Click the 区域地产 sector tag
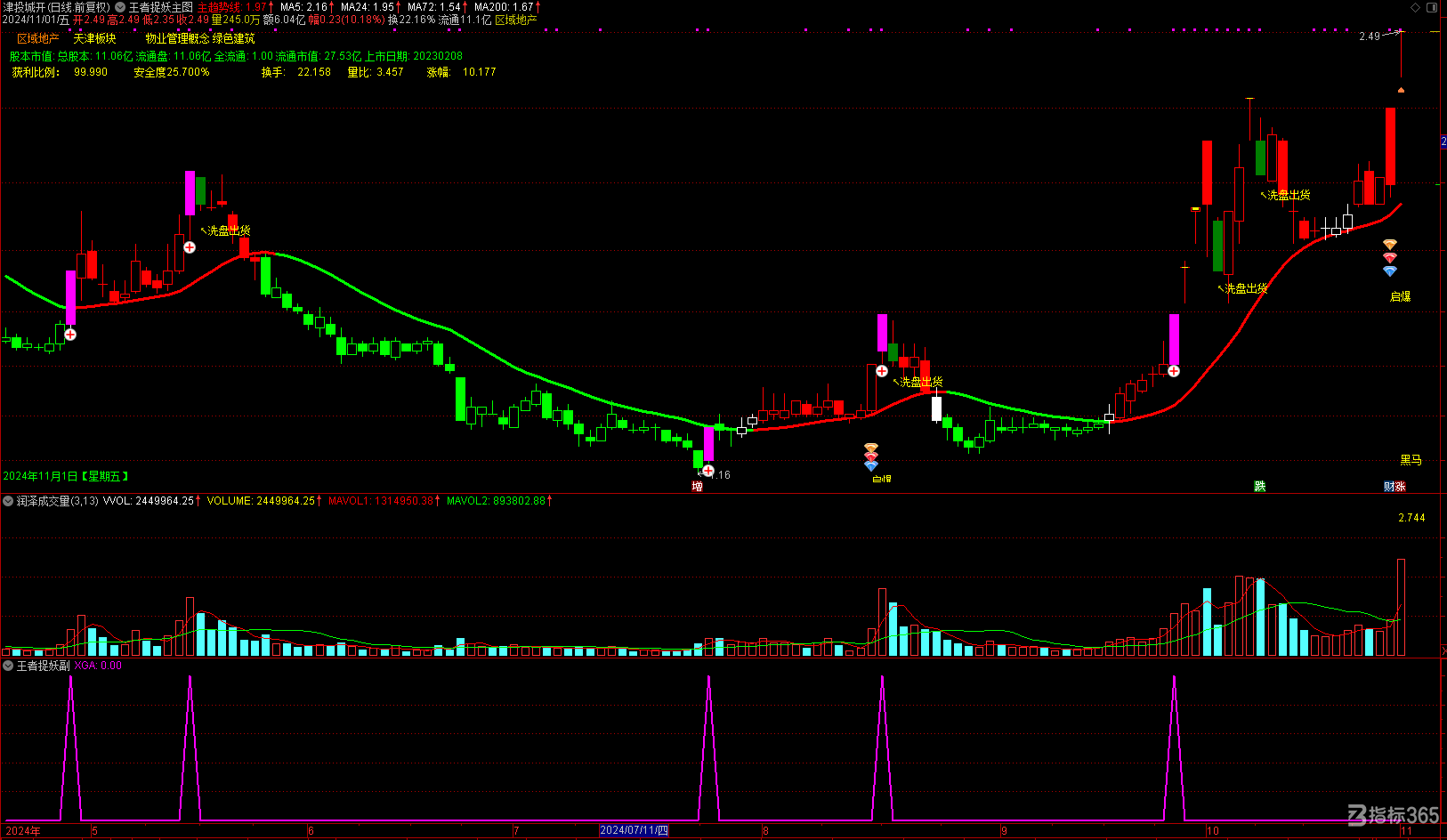Image resolution: width=1447 pixels, height=840 pixels. (38, 38)
